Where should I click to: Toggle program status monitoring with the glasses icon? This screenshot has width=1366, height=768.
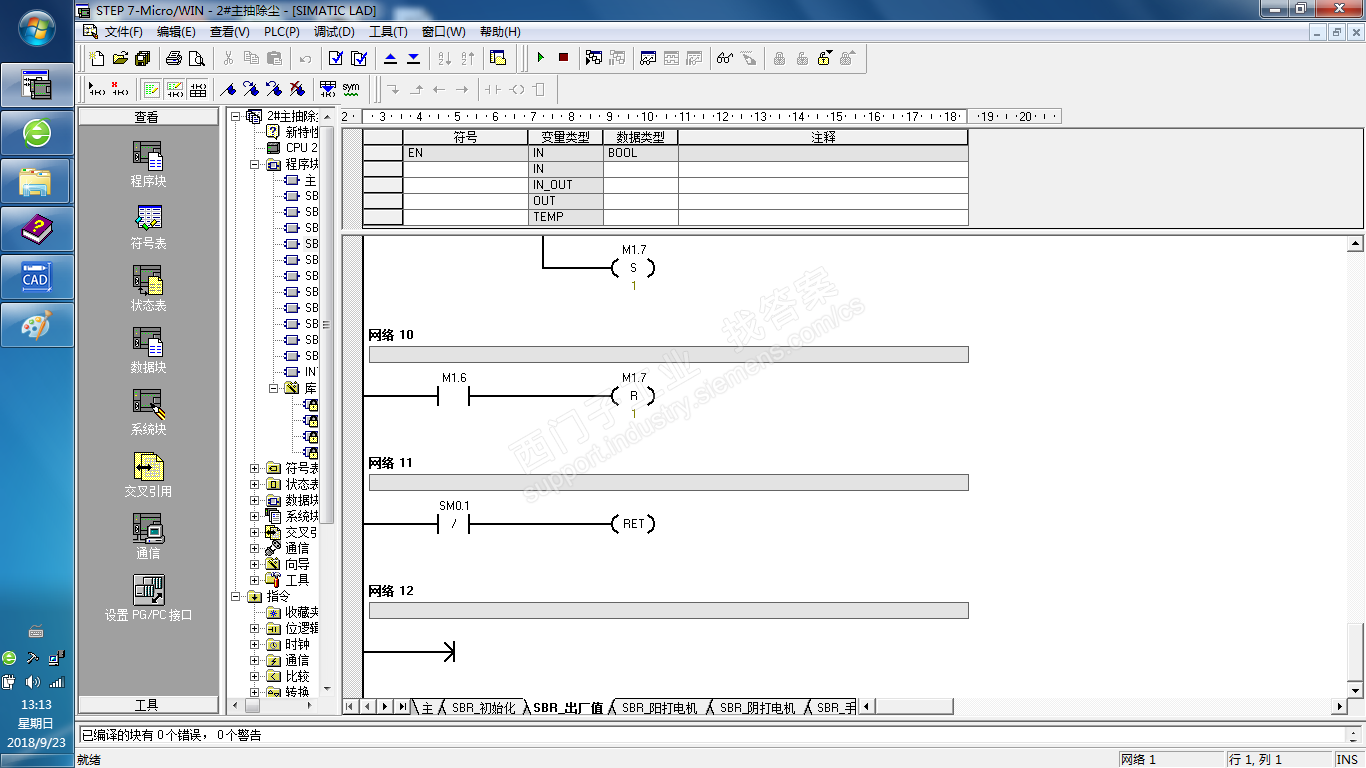(725, 58)
